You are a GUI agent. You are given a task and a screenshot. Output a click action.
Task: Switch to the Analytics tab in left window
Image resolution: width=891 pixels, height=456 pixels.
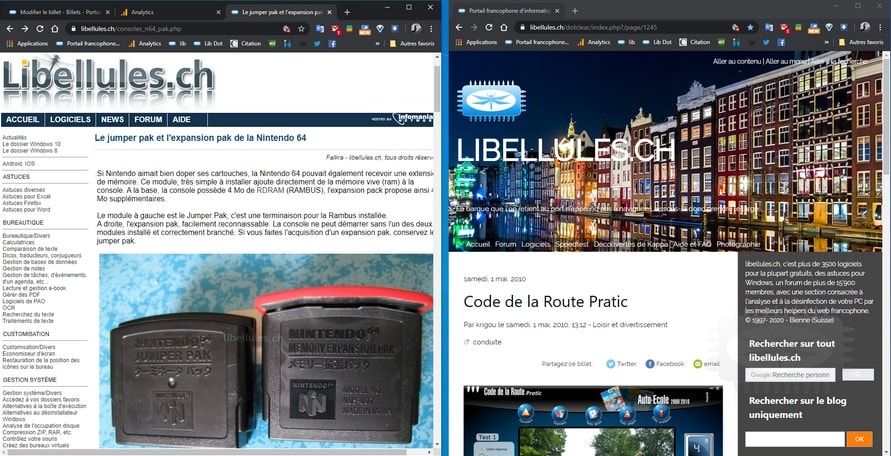168,12
